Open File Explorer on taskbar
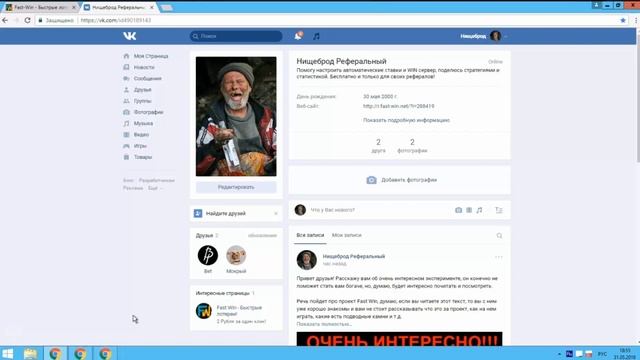The height and width of the screenshot is (360, 640). [31, 353]
